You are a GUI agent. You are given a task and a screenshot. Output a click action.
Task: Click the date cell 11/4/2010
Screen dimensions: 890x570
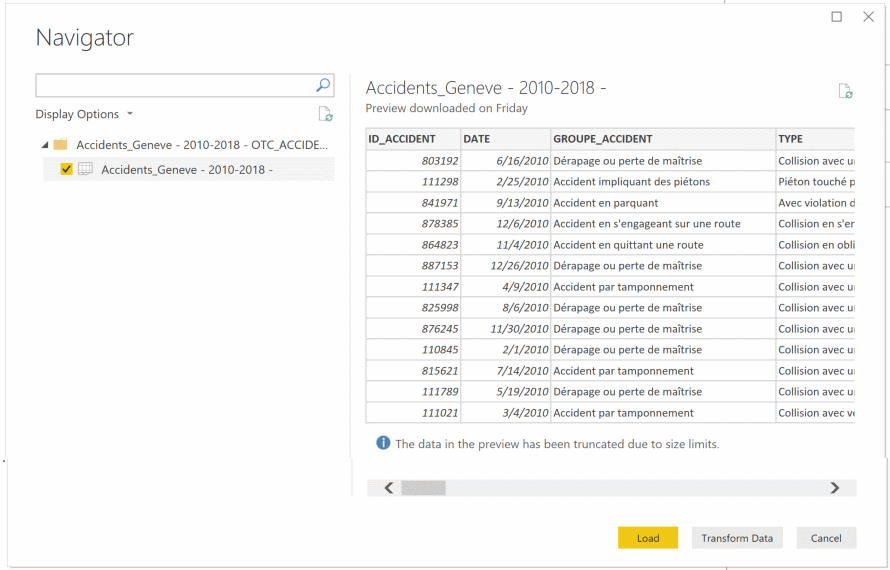click(506, 245)
